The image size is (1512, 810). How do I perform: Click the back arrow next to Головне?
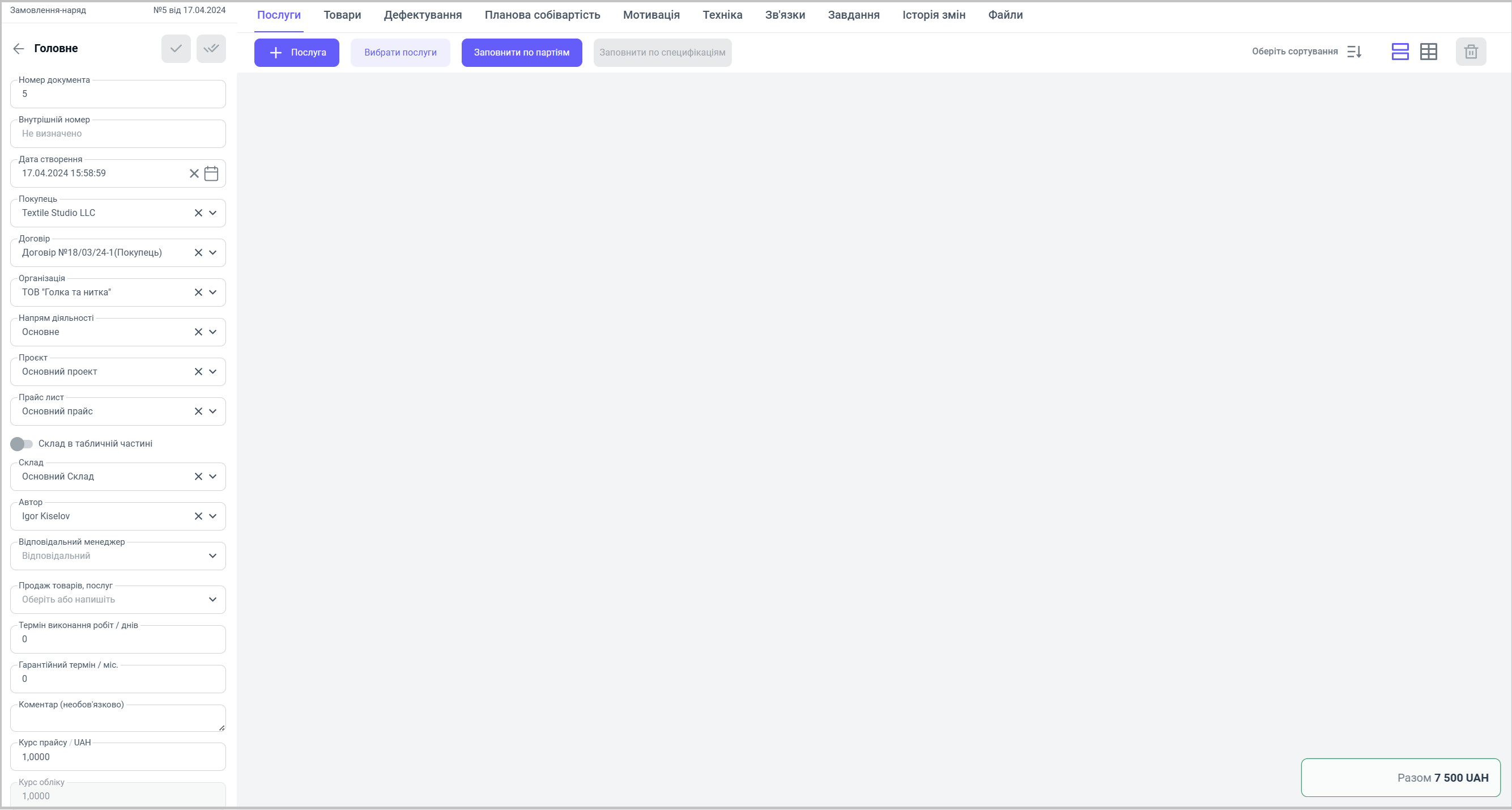(18, 49)
